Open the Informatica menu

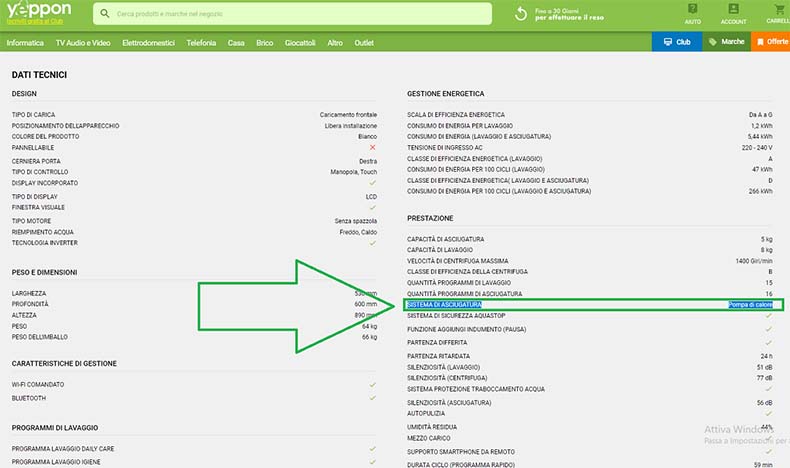(x=25, y=43)
